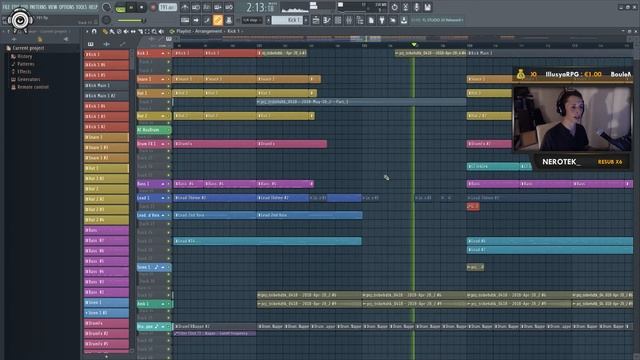Screen dimensions: 640x360
Task: Toggle wait for input icon
Action: tap(196, 7)
